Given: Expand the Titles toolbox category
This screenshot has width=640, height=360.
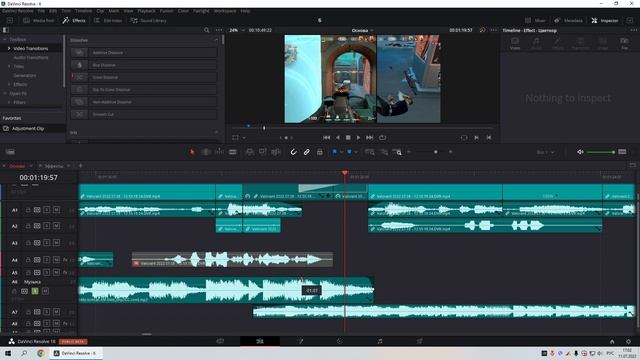Looking at the screenshot, I should pyautogui.click(x=9, y=66).
